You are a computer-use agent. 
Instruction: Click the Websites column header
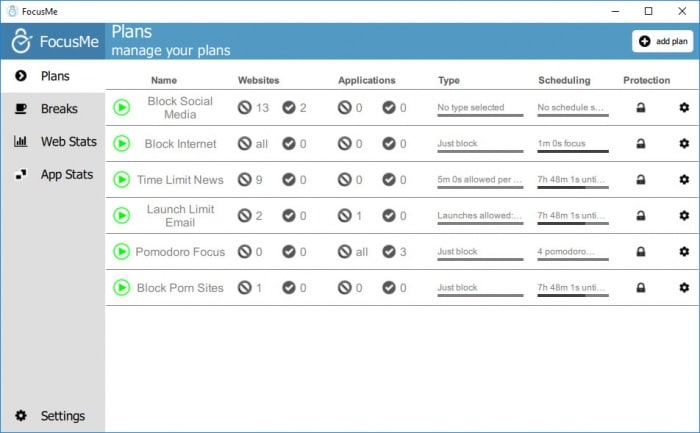coord(258,80)
